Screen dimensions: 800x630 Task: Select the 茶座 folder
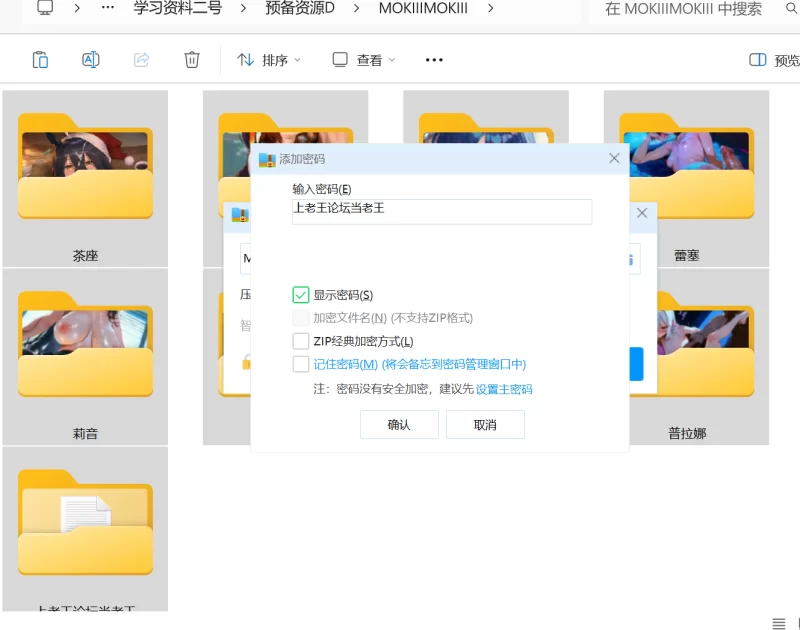pyautogui.click(x=85, y=179)
